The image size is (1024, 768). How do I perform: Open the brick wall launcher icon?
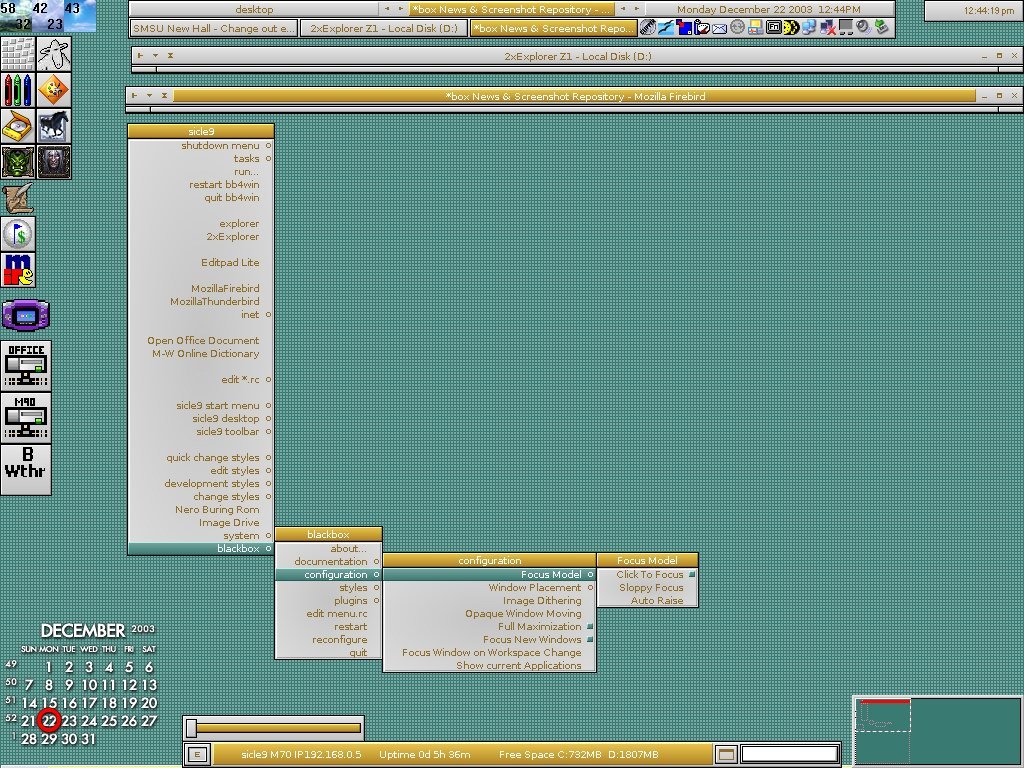18,54
